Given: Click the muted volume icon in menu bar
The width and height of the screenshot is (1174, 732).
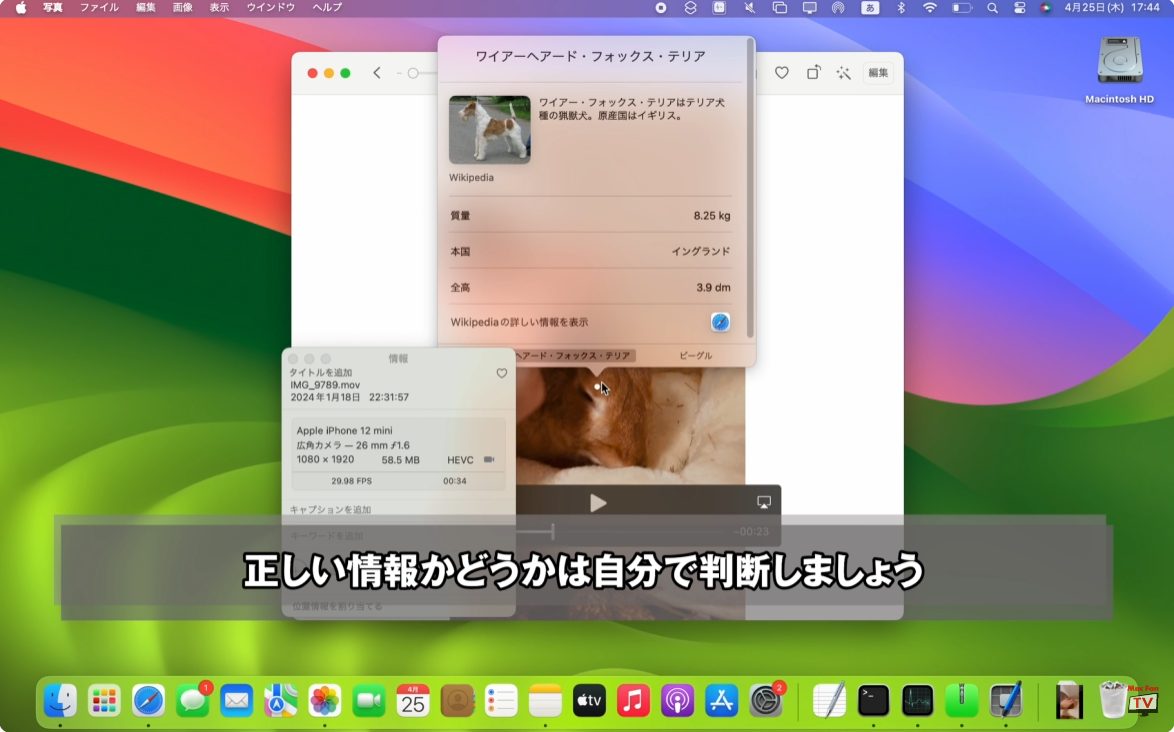Looking at the screenshot, I should click(x=749, y=7).
